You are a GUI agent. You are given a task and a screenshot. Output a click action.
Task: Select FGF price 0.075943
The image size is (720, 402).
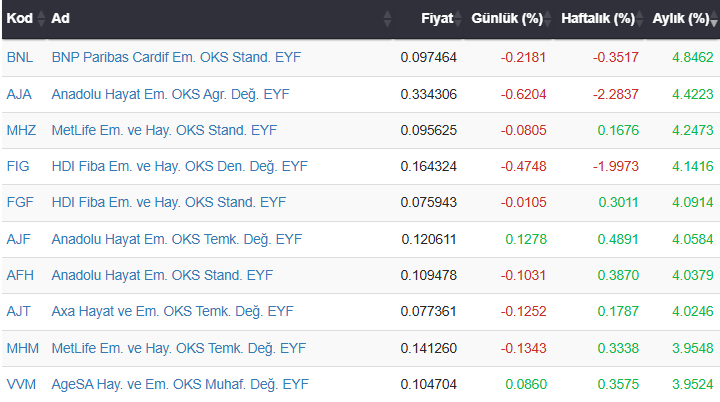(x=428, y=202)
